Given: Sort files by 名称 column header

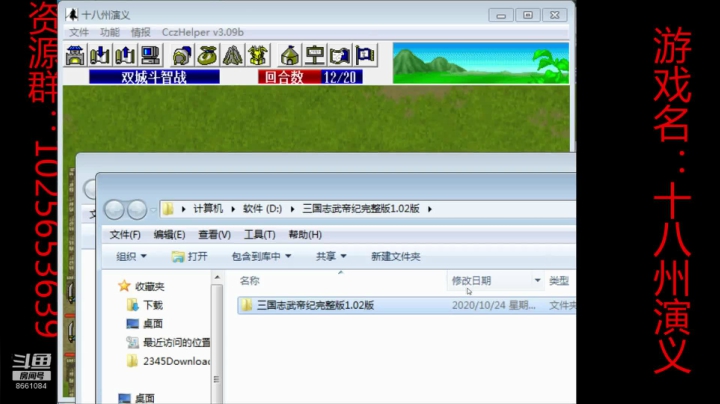Looking at the screenshot, I should [249, 281].
